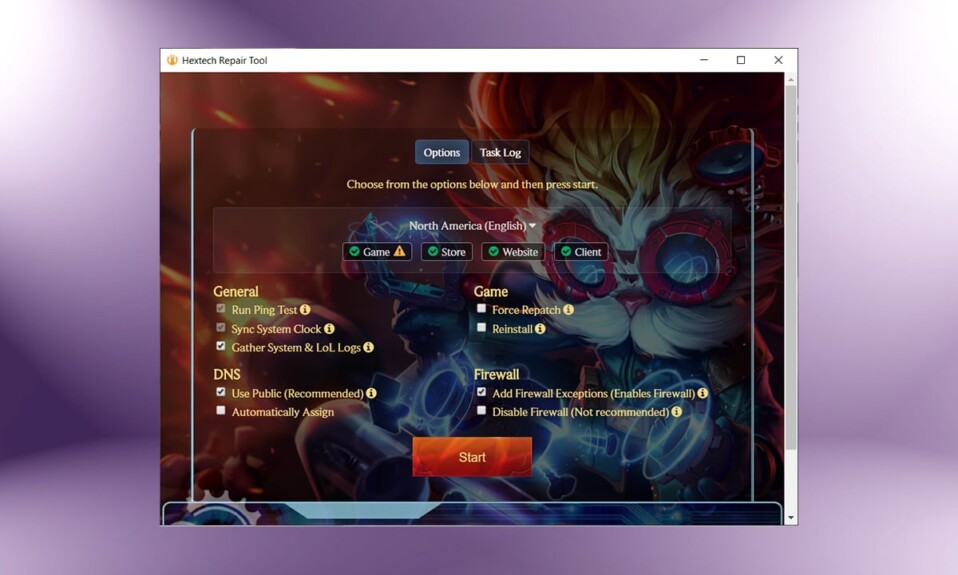This screenshot has width=958, height=575.
Task: Click the red Start button
Action: 472,457
